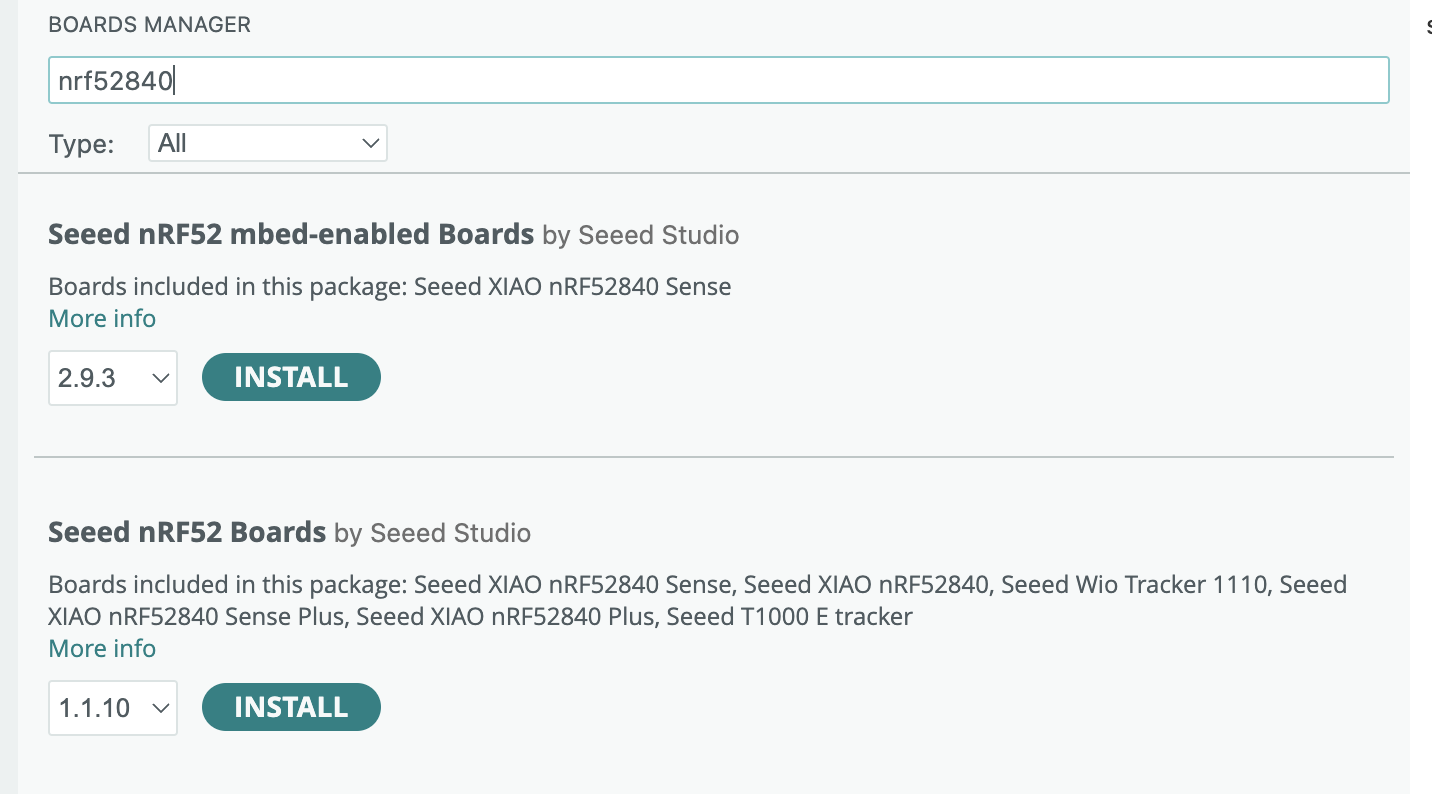Click INSTALL beside the 1.1.10 version selector
The width and height of the screenshot is (1432, 794).
pos(291,707)
